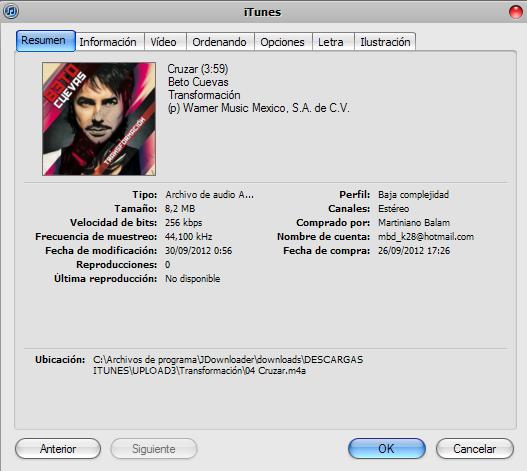Click the Reproducciones value 0
The width and height of the screenshot is (527, 471).
click(x=167, y=265)
